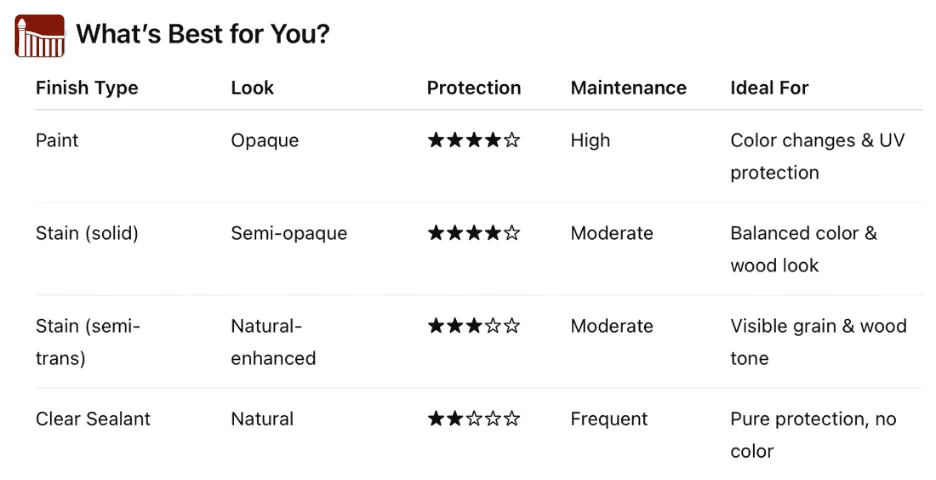
Task: Click the red fence logo icon
Action: pyautogui.click(x=40, y=36)
